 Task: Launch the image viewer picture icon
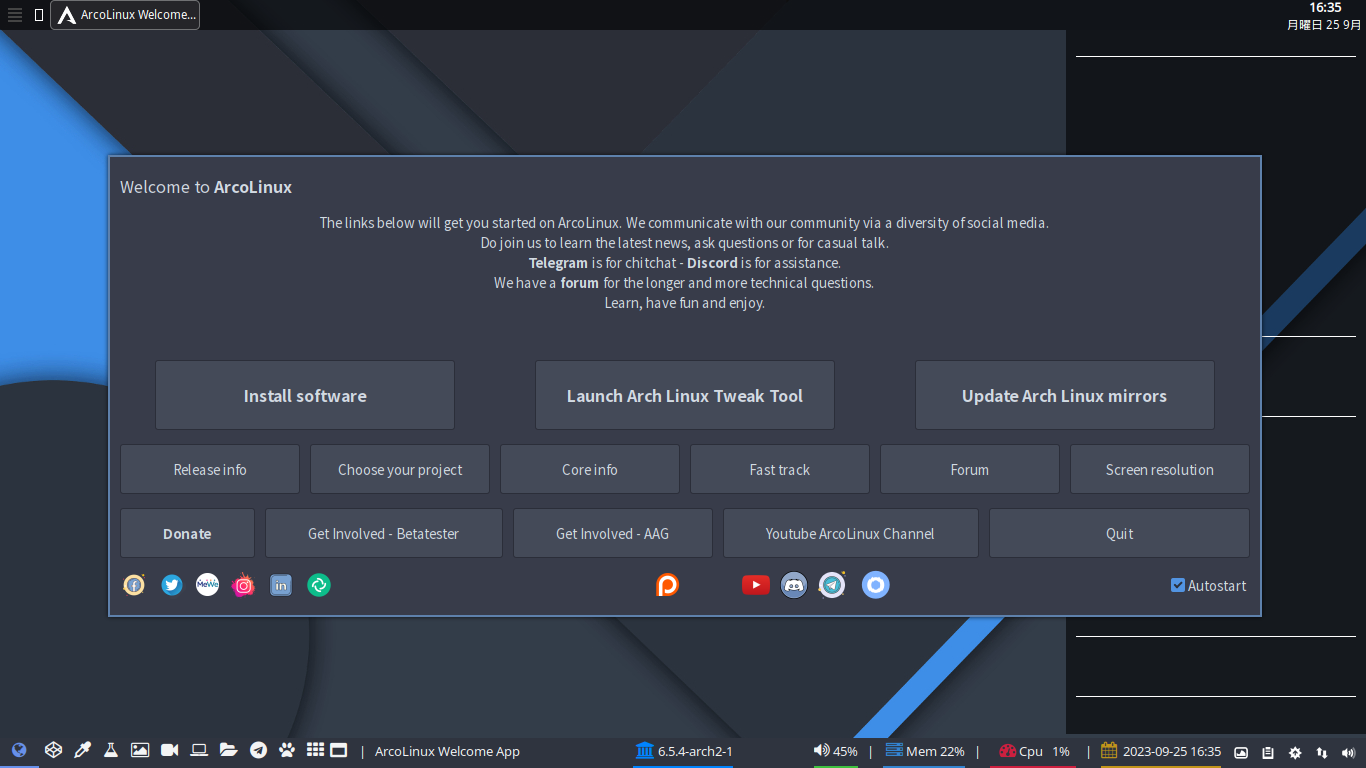point(140,750)
